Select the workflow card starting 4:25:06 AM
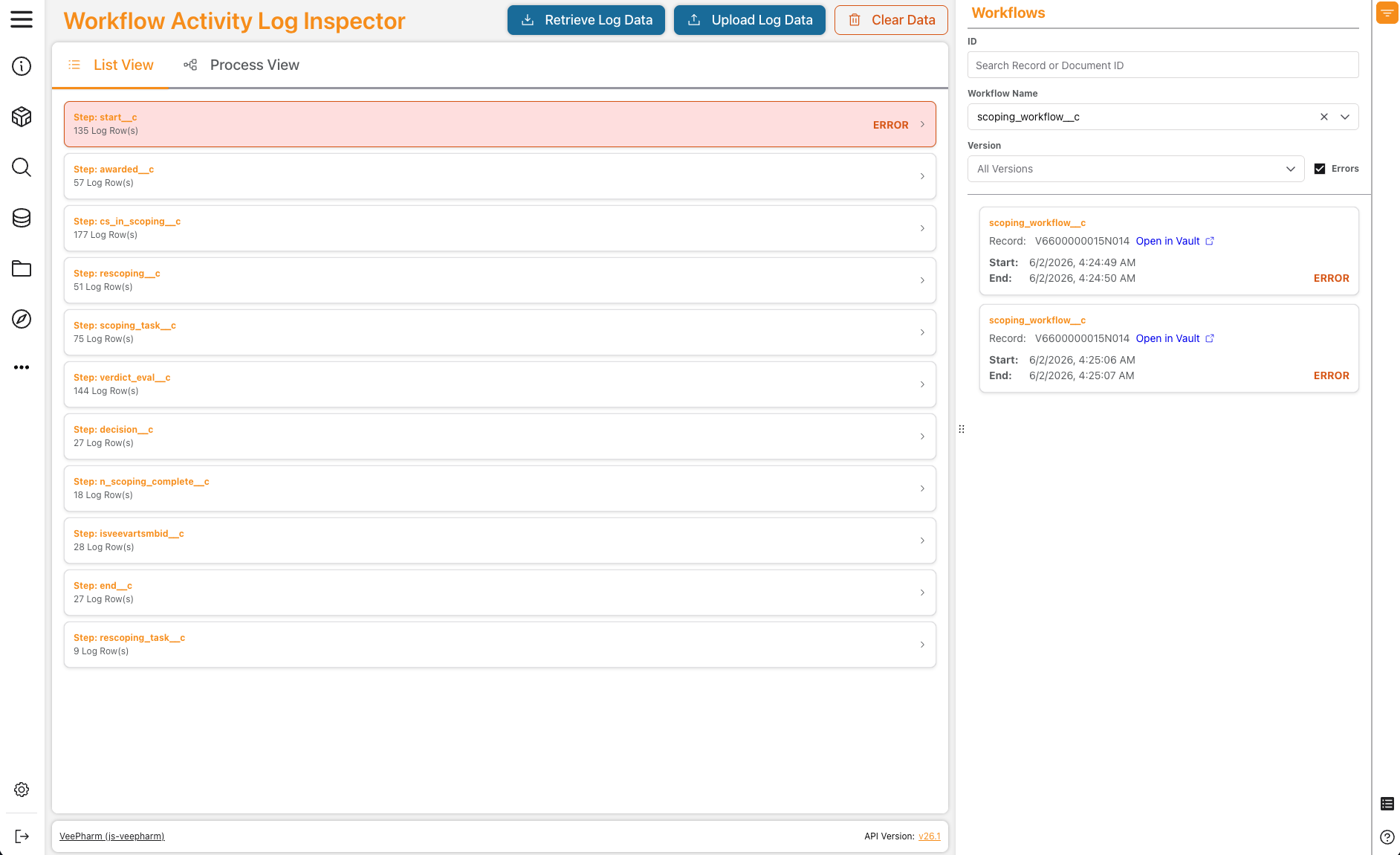 pyautogui.click(x=1169, y=349)
